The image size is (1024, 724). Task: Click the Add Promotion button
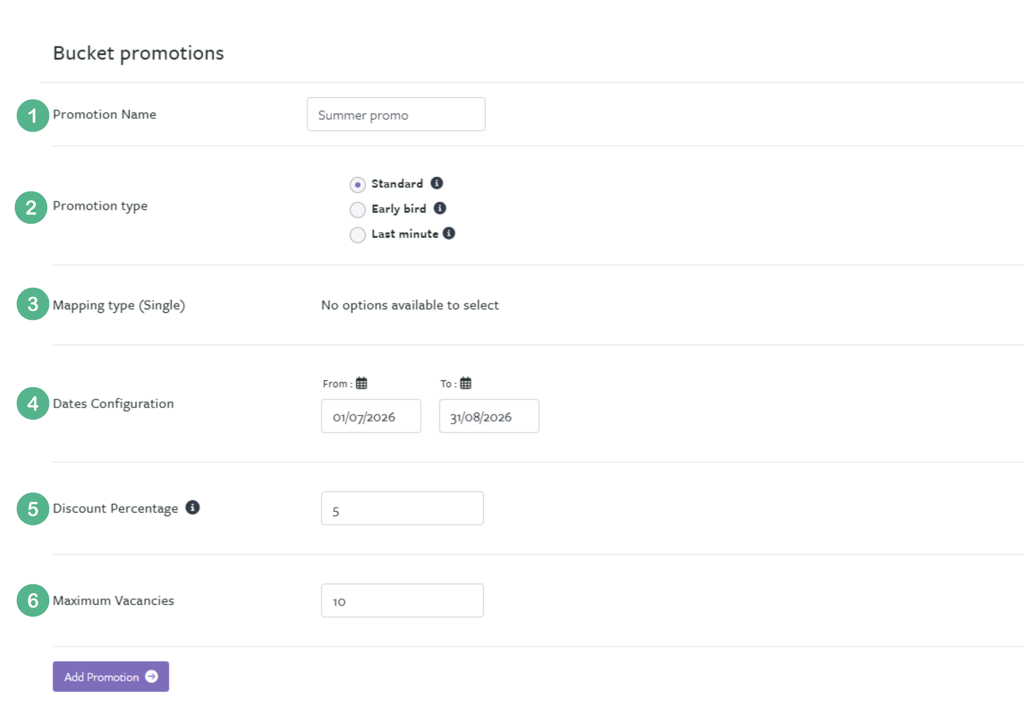(111, 676)
